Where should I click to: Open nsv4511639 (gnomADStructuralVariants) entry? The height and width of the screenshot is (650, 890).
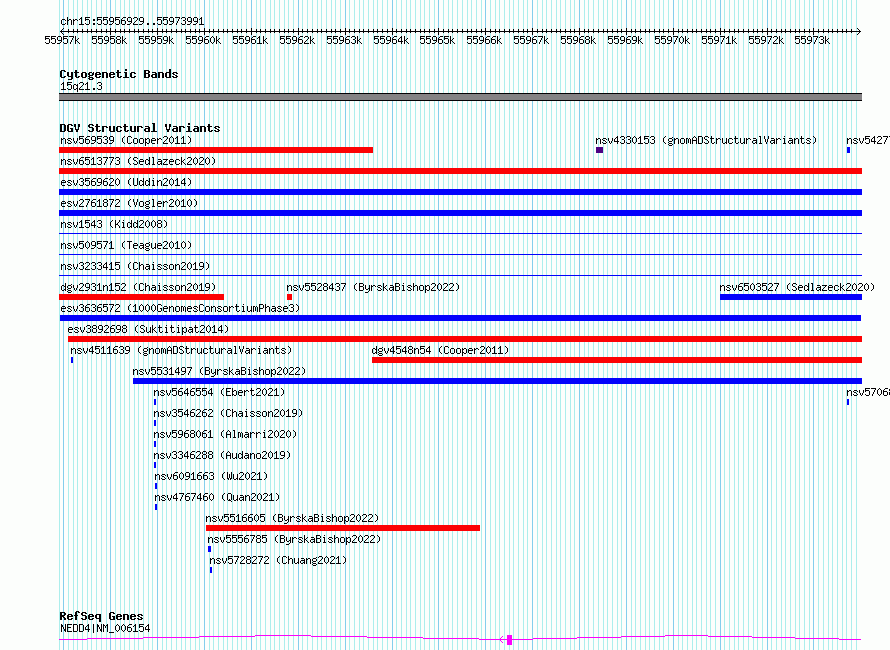181,350
